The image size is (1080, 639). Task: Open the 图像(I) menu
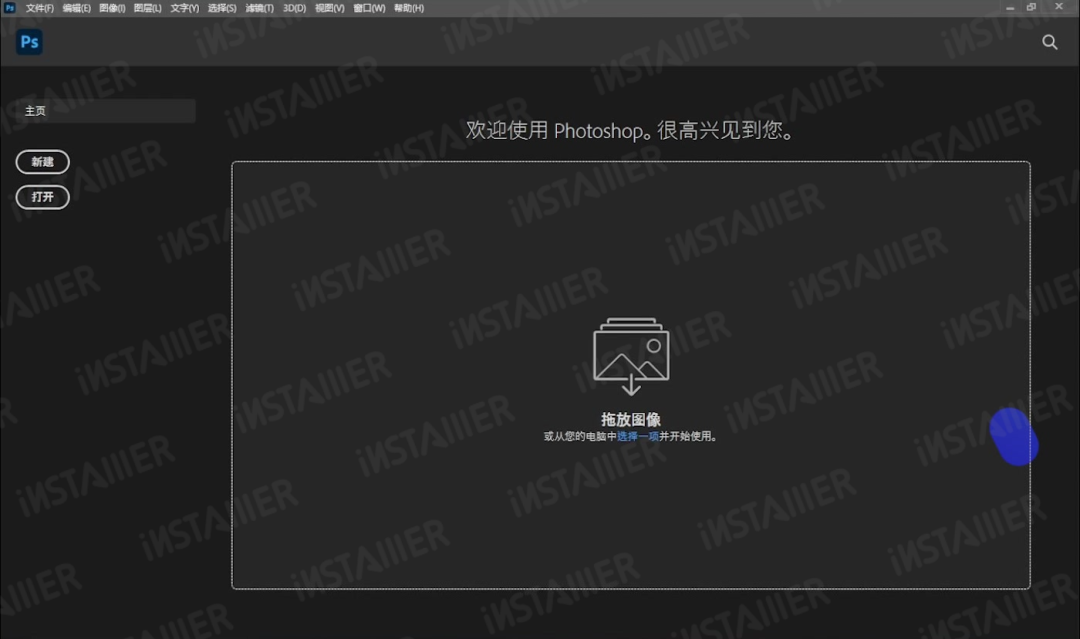click(112, 8)
